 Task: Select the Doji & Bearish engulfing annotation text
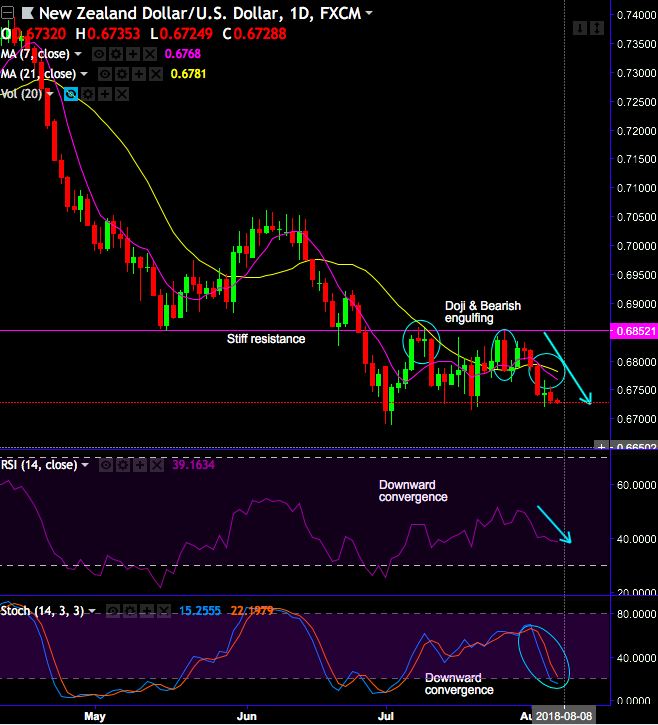click(x=483, y=312)
